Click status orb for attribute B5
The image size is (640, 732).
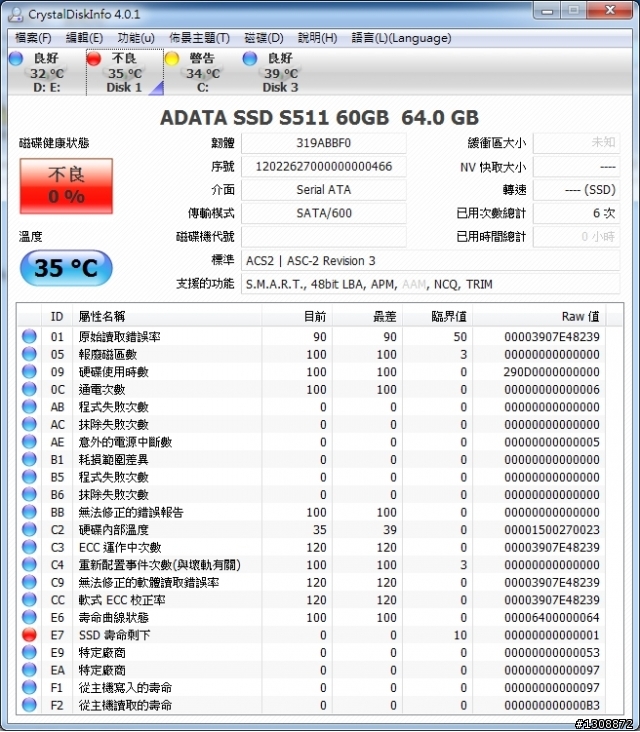29,477
